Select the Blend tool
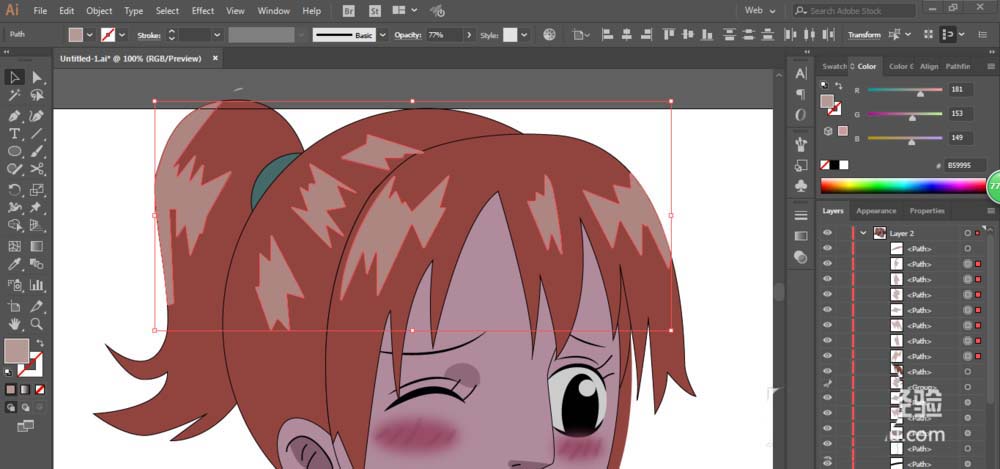This screenshot has width=1000, height=469. [37, 264]
